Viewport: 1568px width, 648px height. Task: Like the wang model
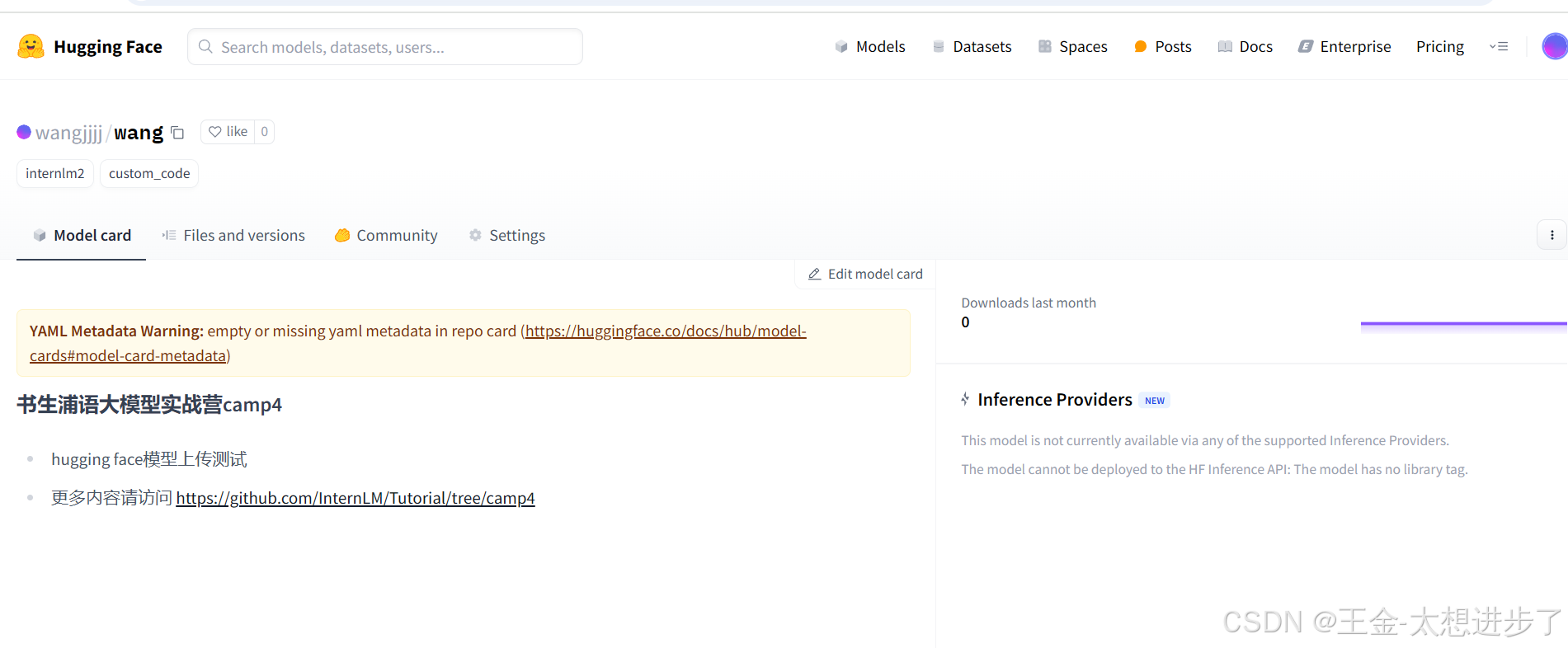228,132
